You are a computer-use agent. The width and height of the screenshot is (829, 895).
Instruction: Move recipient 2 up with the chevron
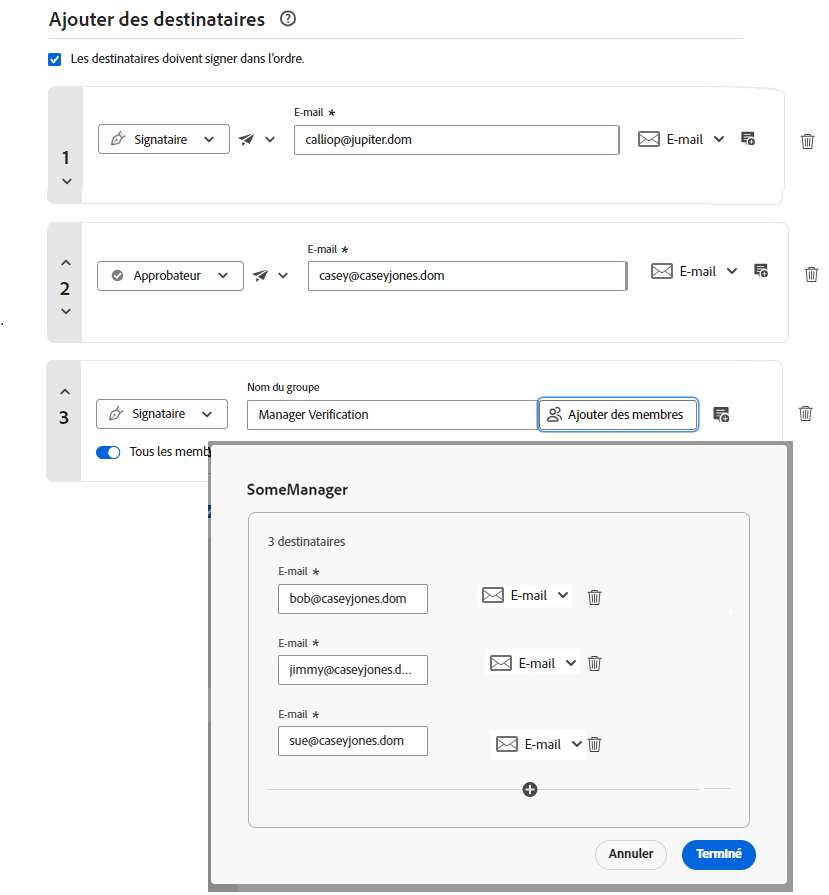pyautogui.click(x=65, y=263)
